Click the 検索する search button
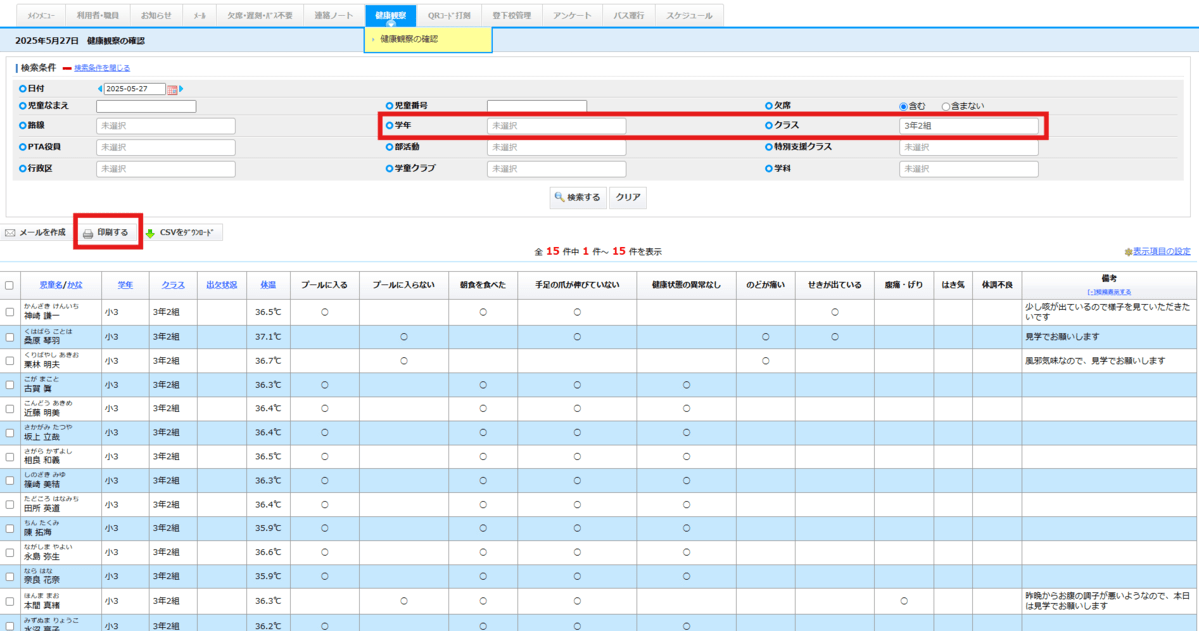 tap(578, 198)
